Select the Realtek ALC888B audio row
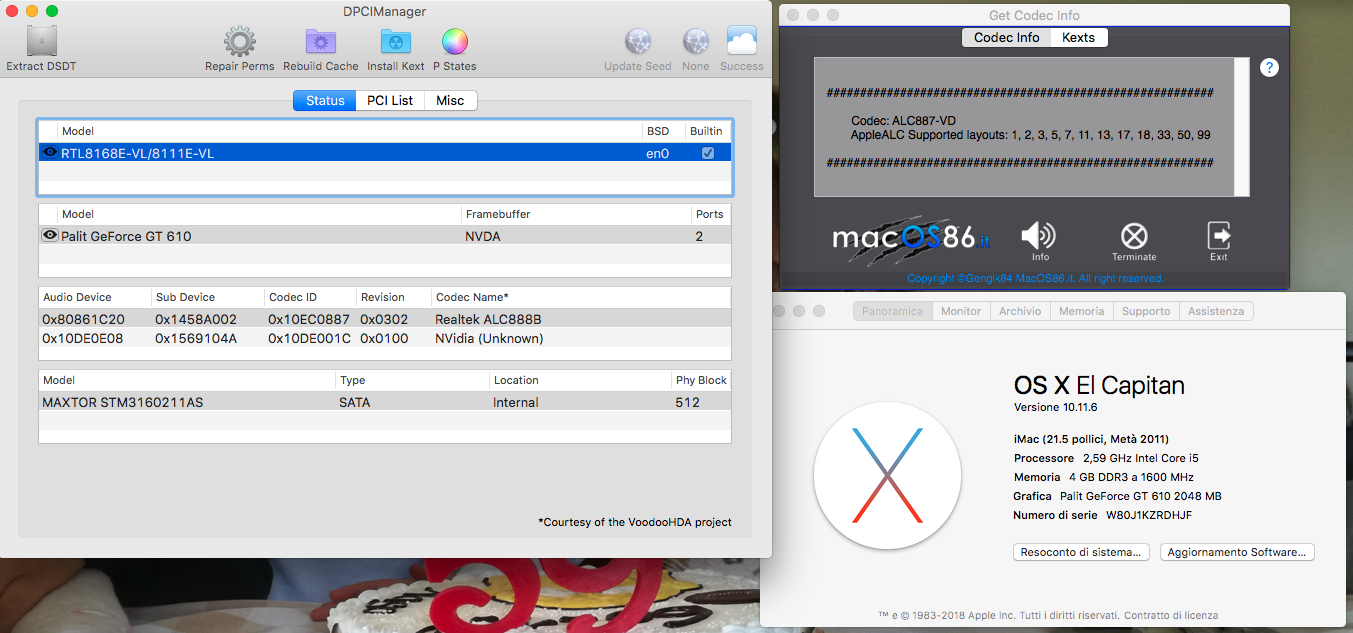 pyautogui.click(x=385, y=319)
